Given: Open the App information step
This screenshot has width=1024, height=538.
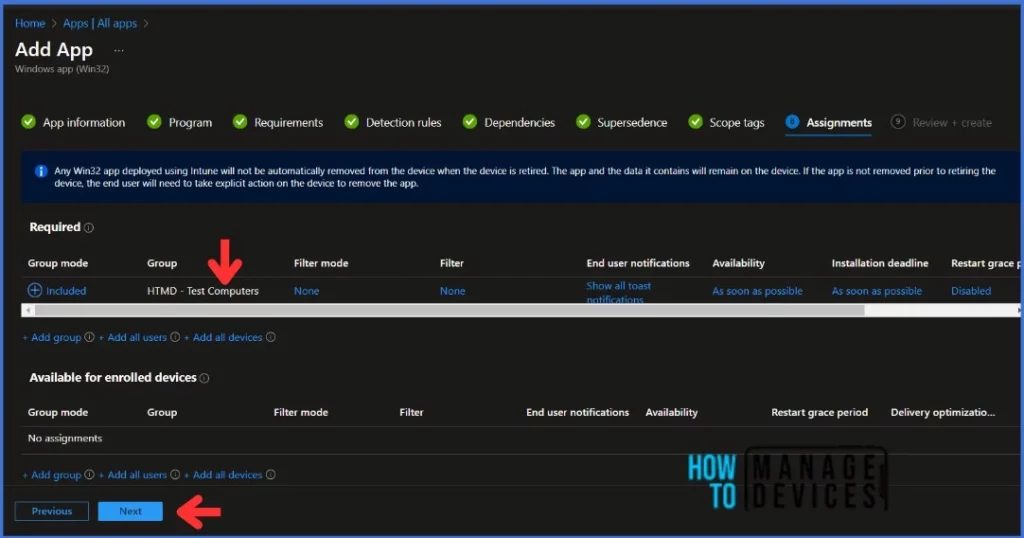Looking at the screenshot, I should (73, 122).
